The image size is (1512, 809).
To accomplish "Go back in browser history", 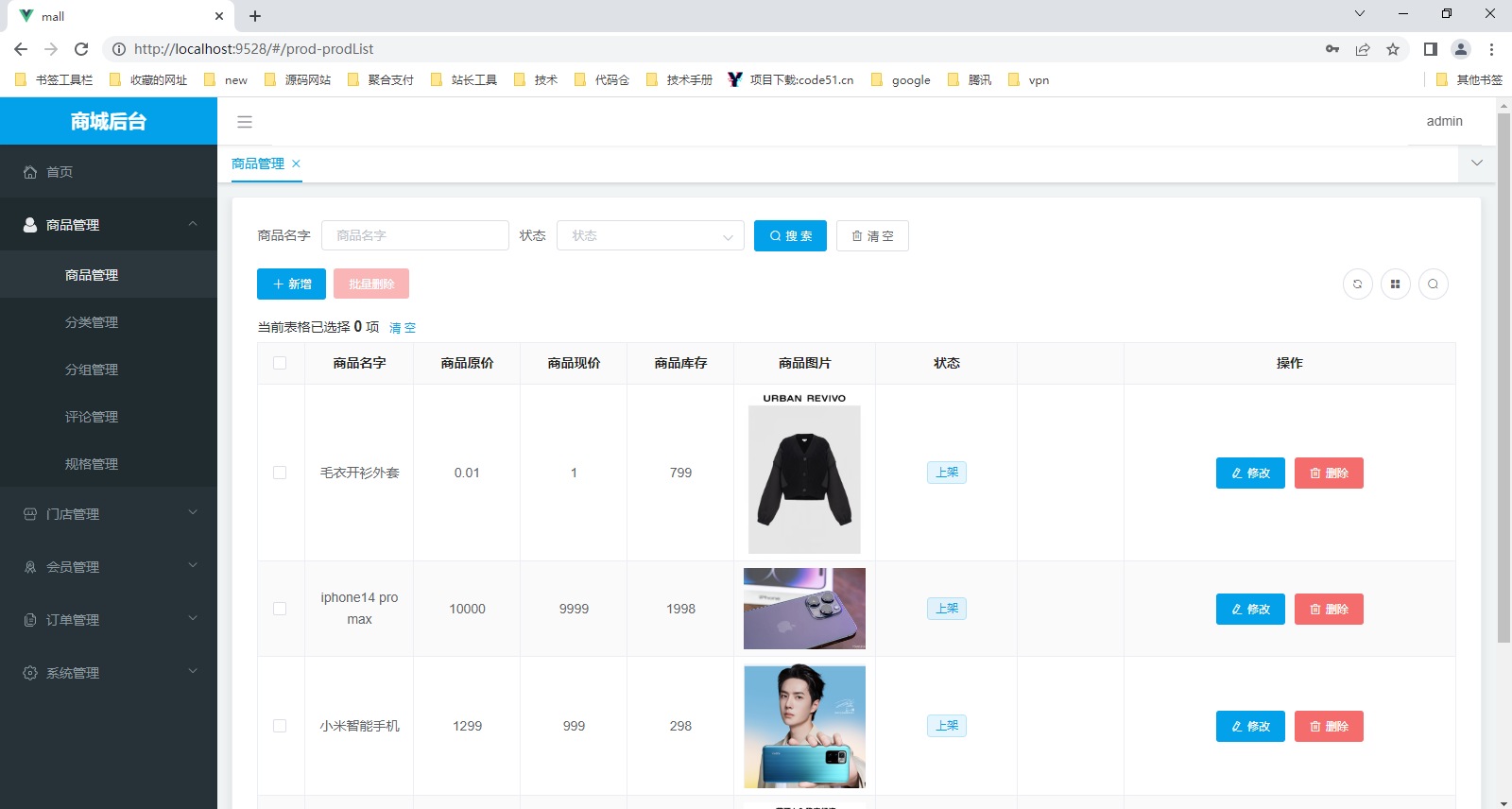I will click(21, 49).
